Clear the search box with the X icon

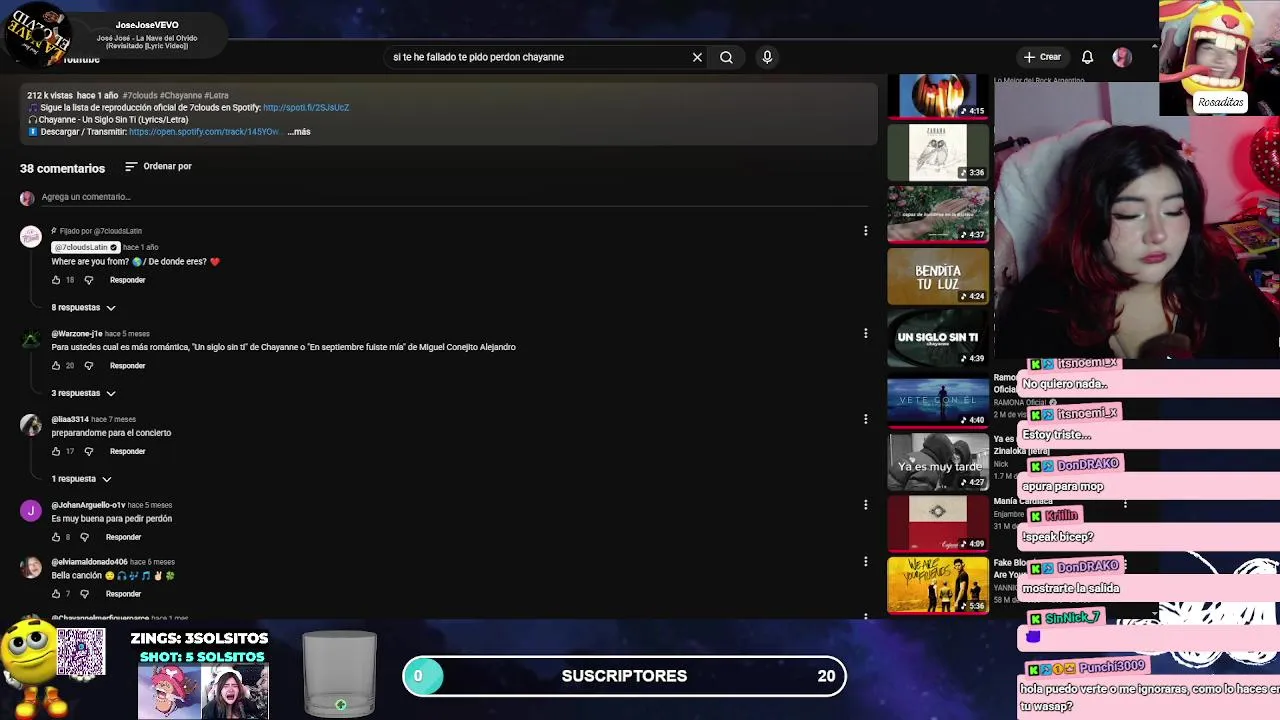[x=697, y=57]
